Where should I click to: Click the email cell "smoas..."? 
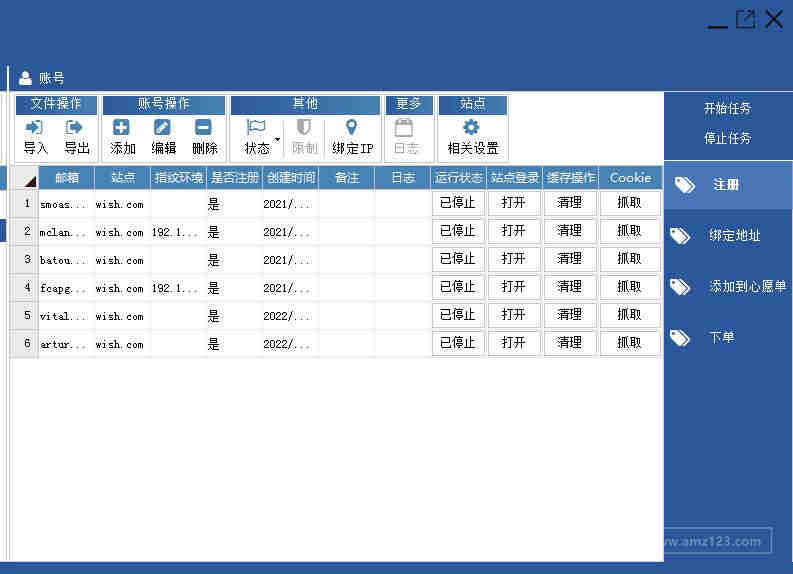[67, 204]
